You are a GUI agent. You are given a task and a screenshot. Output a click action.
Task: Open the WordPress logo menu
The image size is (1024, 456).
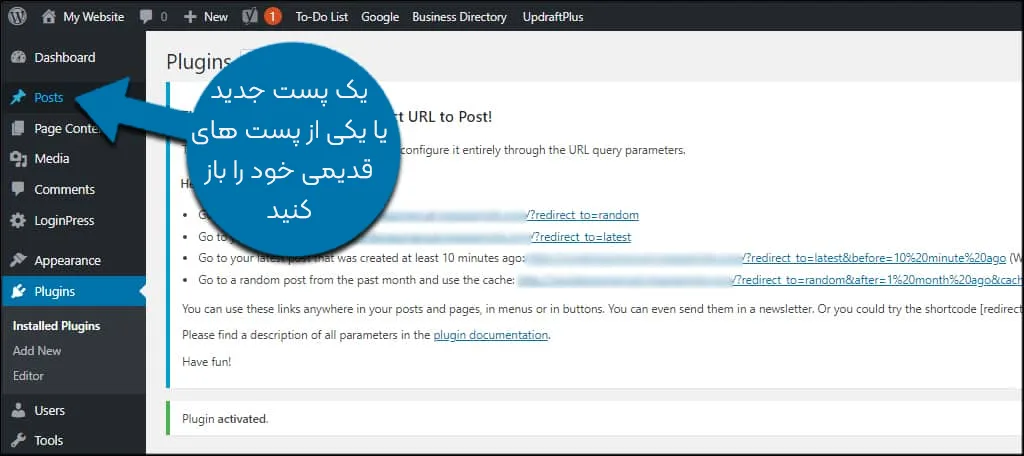[18, 17]
